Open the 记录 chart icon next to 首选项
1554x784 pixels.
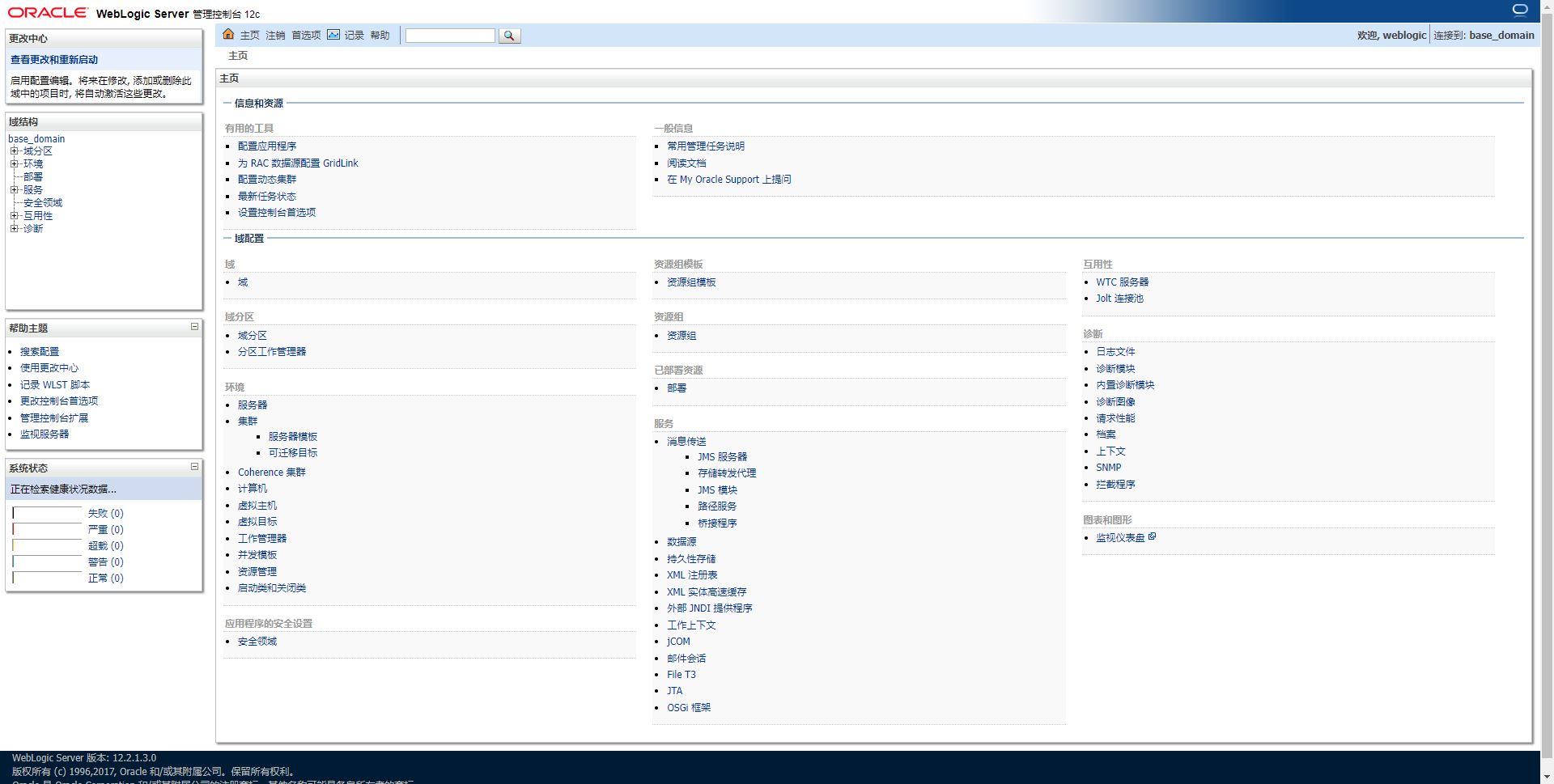tap(334, 35)
